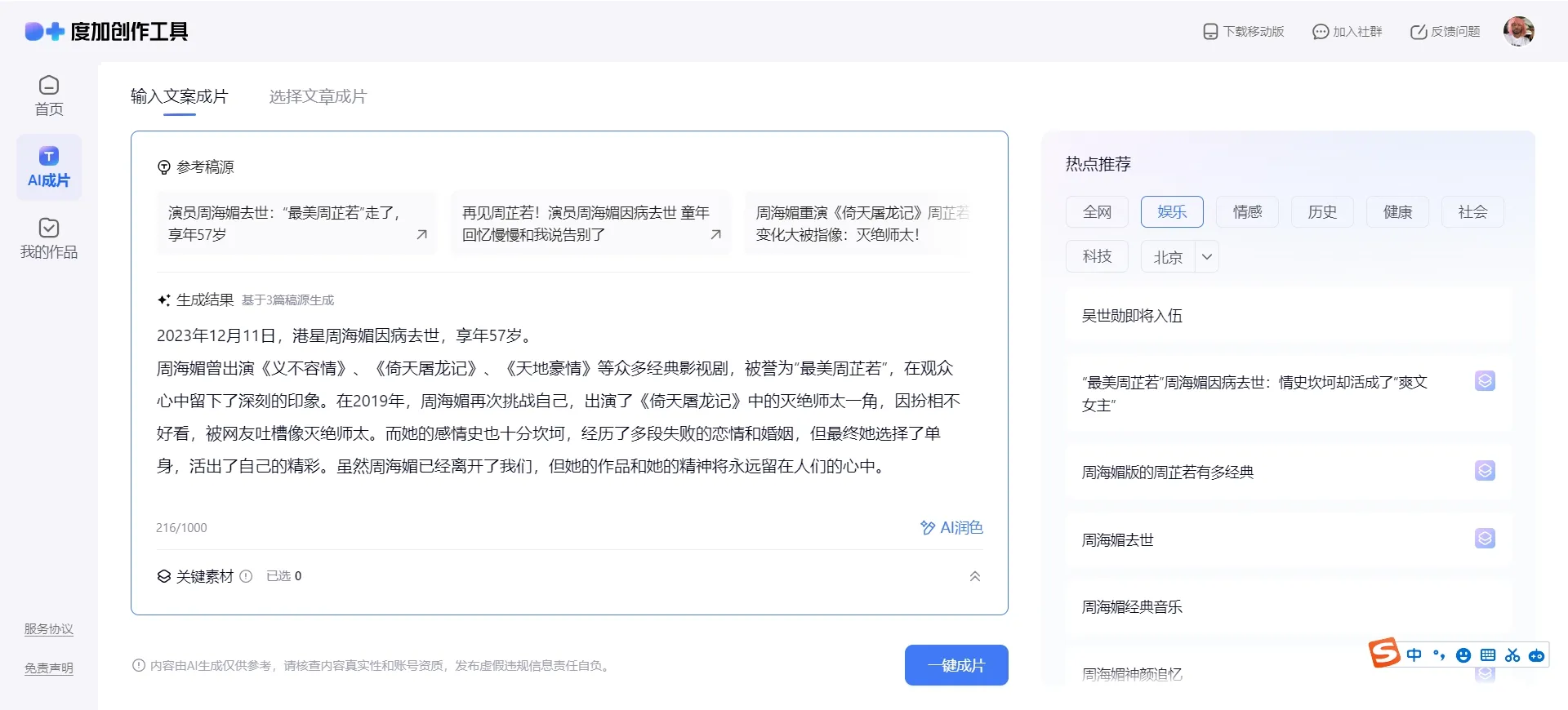Open the user avatar menu
Screen dimensions: 1568x710
(x=1519, y=32)
